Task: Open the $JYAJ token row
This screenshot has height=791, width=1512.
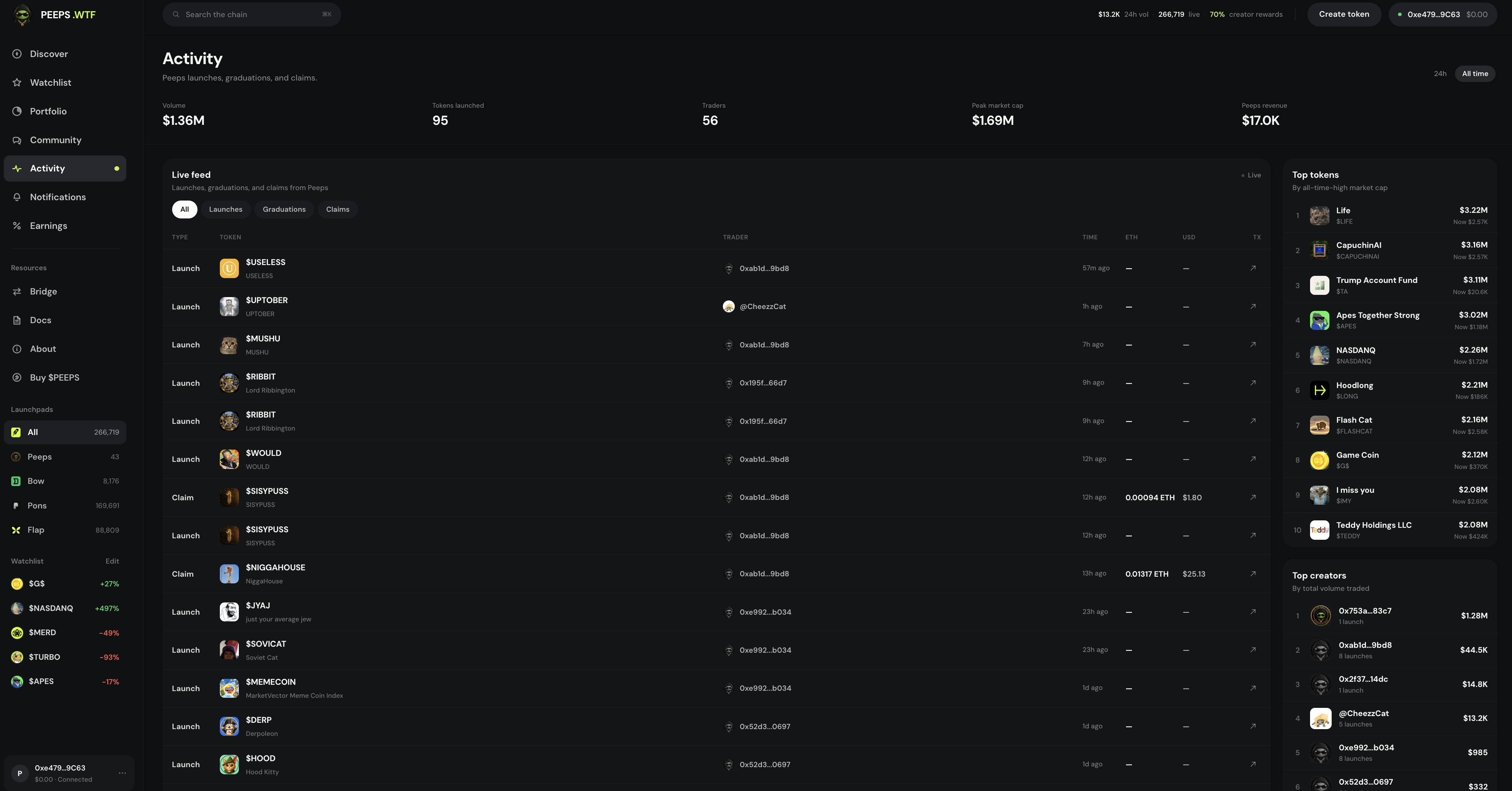Action: 716,612
